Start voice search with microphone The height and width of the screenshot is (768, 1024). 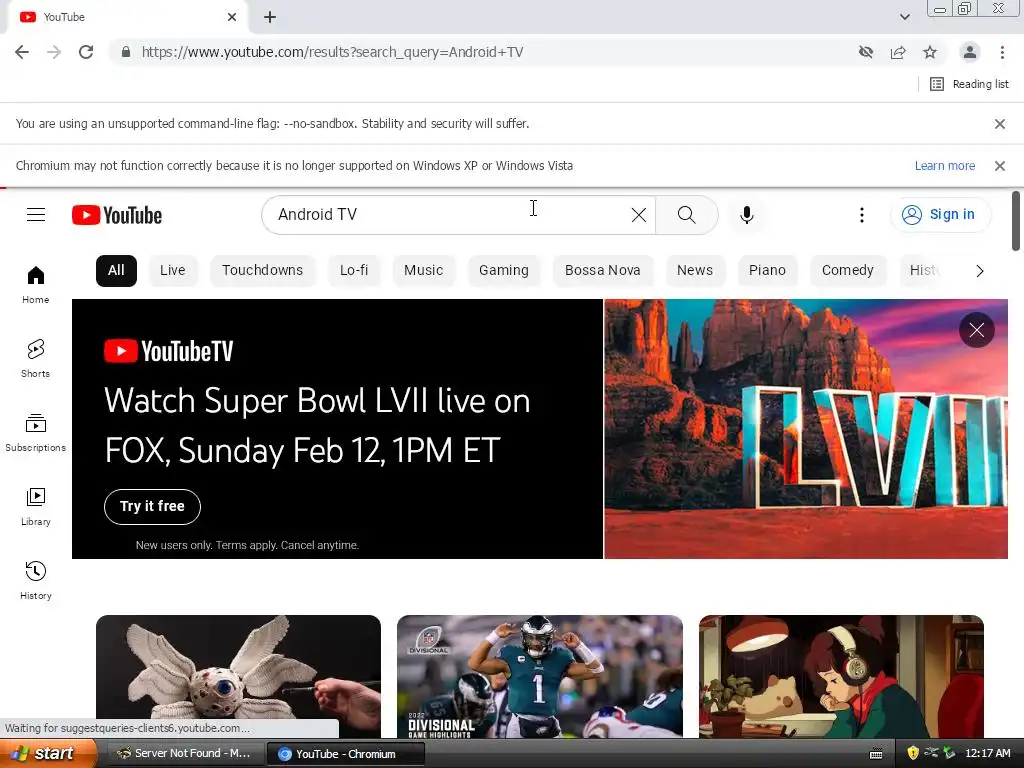point(746,215)
